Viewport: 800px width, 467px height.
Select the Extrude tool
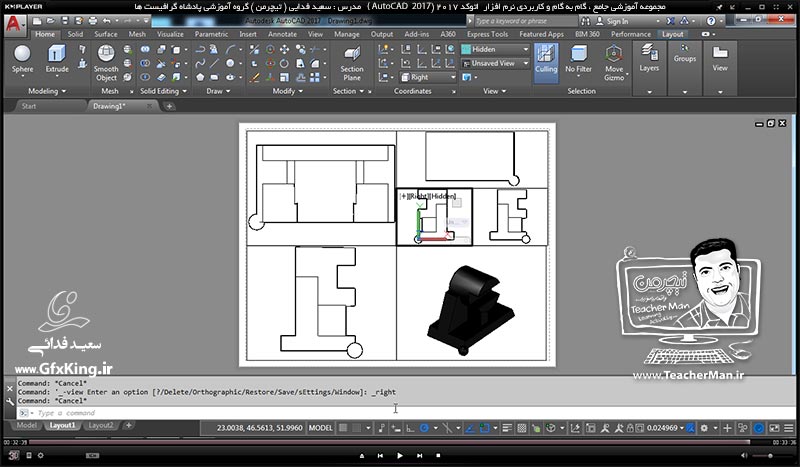tap(57, 60)
